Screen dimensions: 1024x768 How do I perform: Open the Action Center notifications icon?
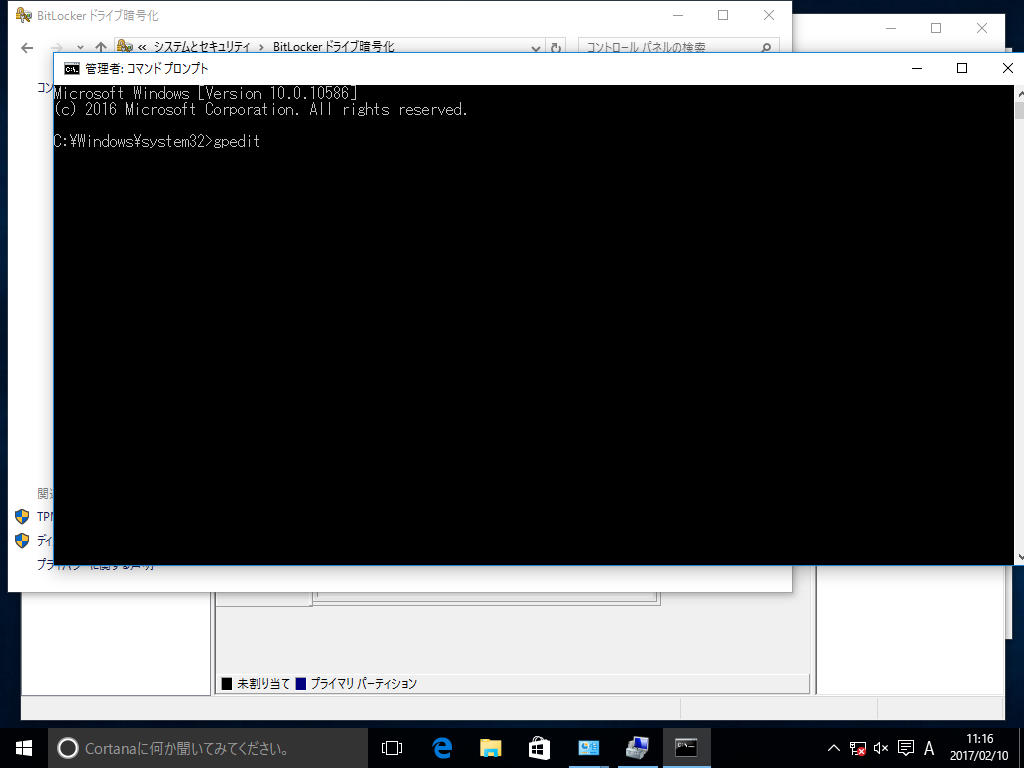(906, 748)
